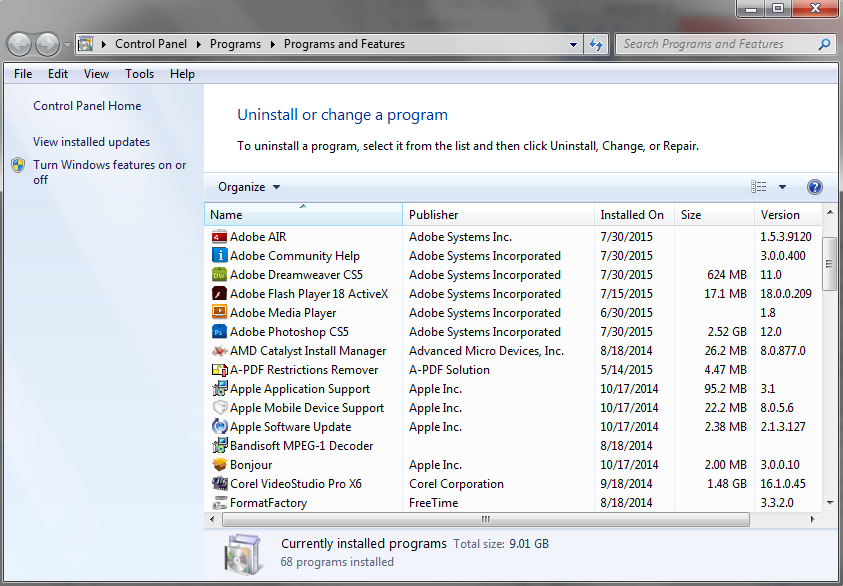Click the Adobe Media Player icon
Screen dimensions: 843x586
[x=219, y=313]
